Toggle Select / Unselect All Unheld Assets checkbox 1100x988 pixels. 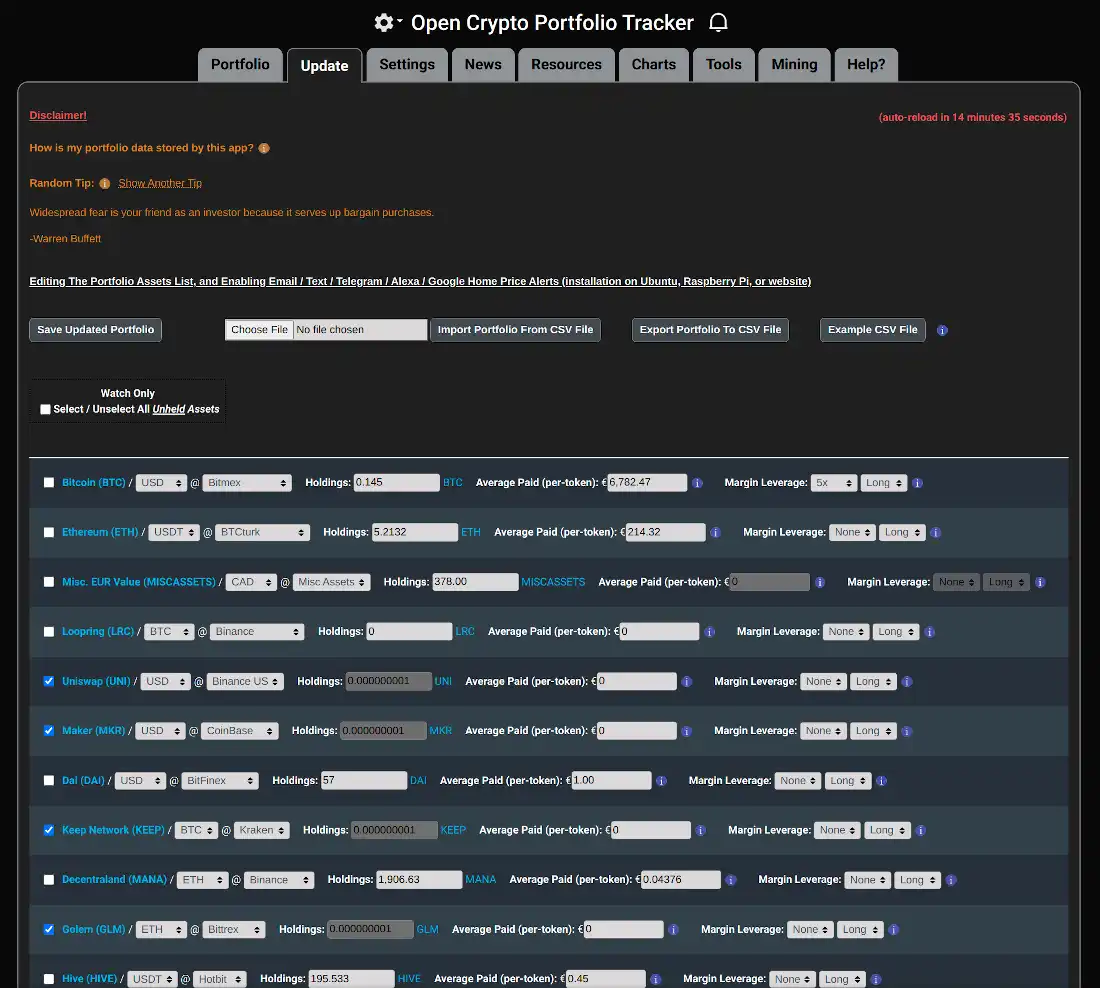(x=46, y=409)
